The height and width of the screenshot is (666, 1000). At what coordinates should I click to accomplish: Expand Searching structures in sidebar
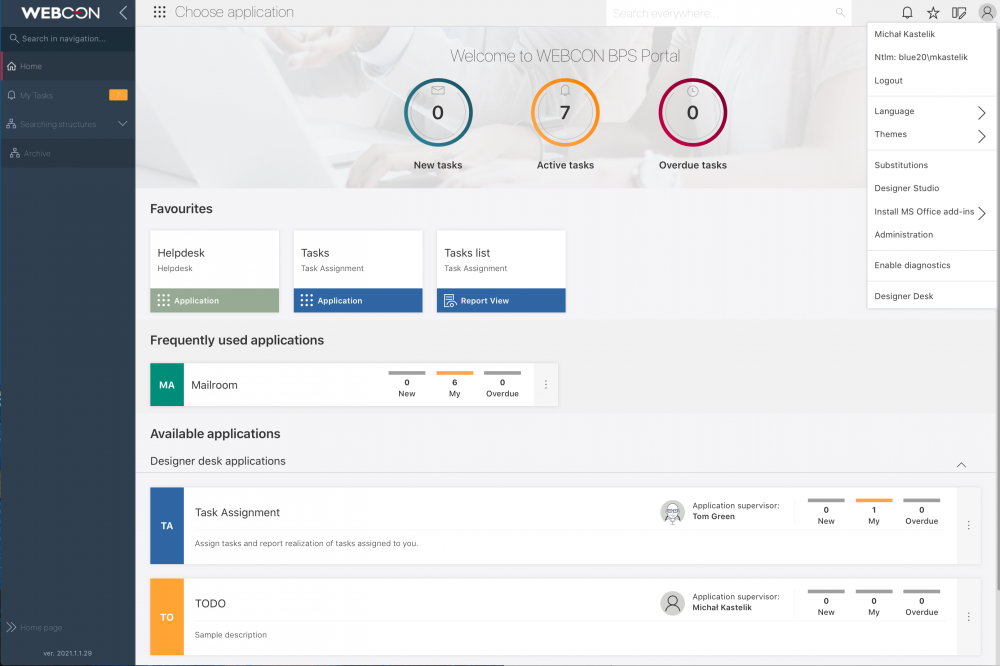point(122,124)
